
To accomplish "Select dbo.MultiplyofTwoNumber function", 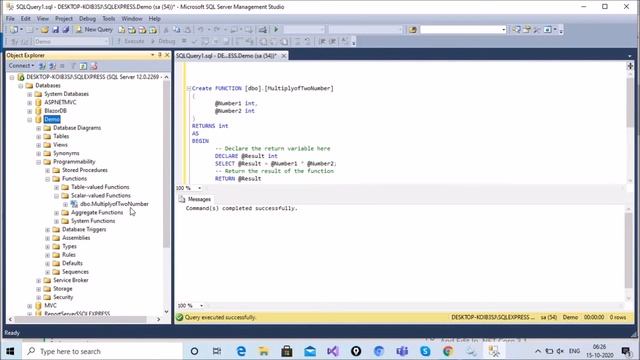I will 114,204.
